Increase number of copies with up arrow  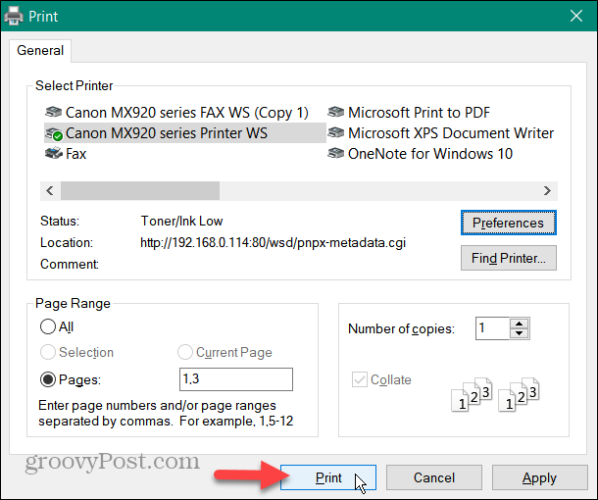click(519, 323)
